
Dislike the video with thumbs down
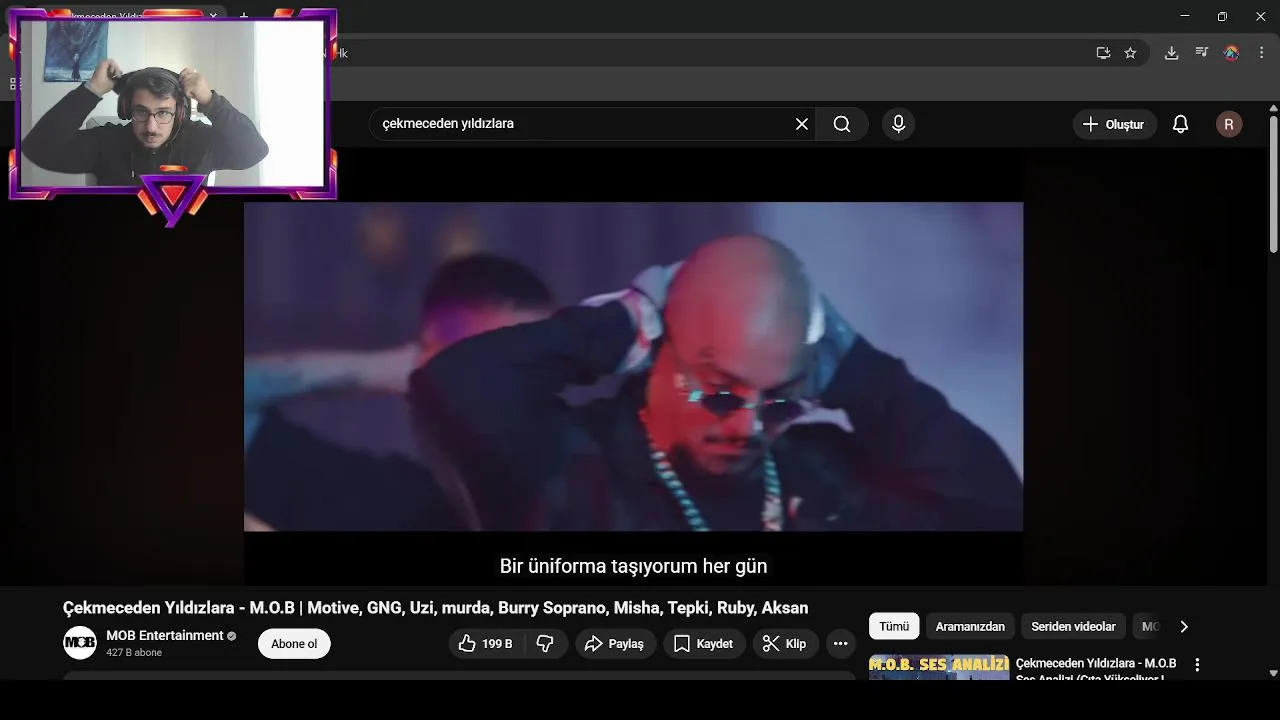[546, 644]
